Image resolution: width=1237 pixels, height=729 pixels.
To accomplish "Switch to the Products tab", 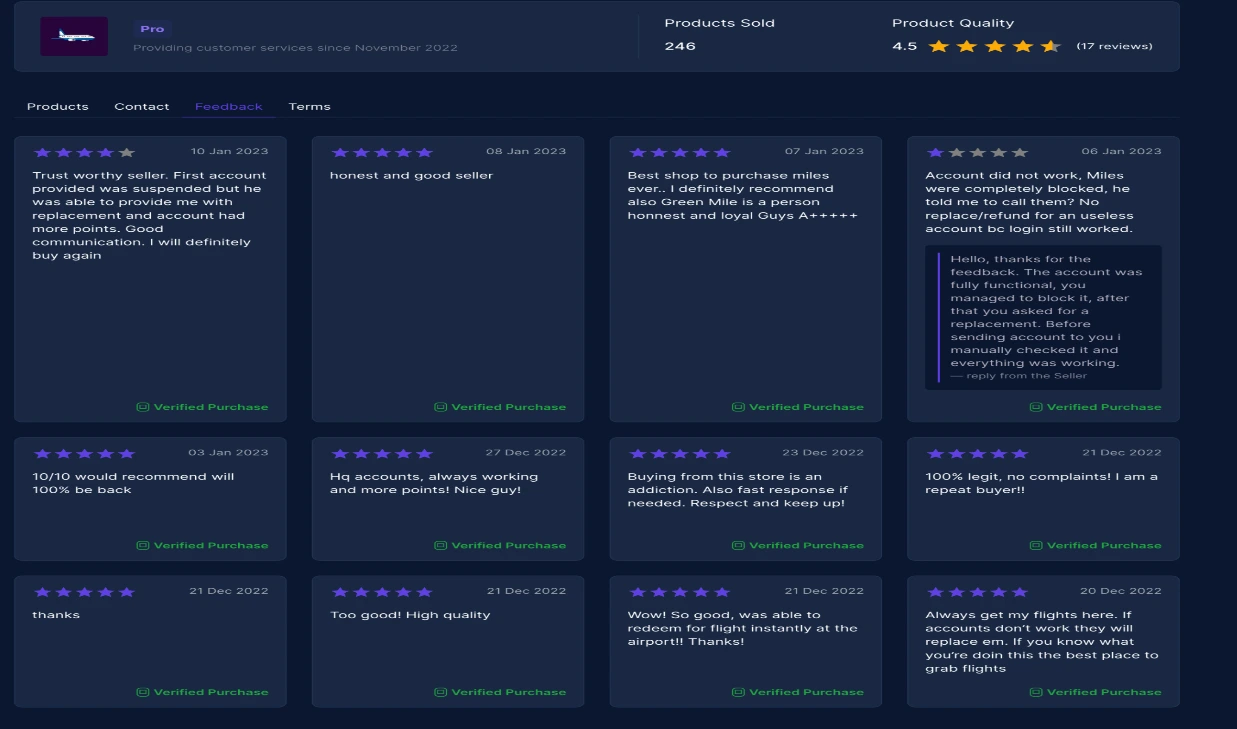I will (57, 106).
